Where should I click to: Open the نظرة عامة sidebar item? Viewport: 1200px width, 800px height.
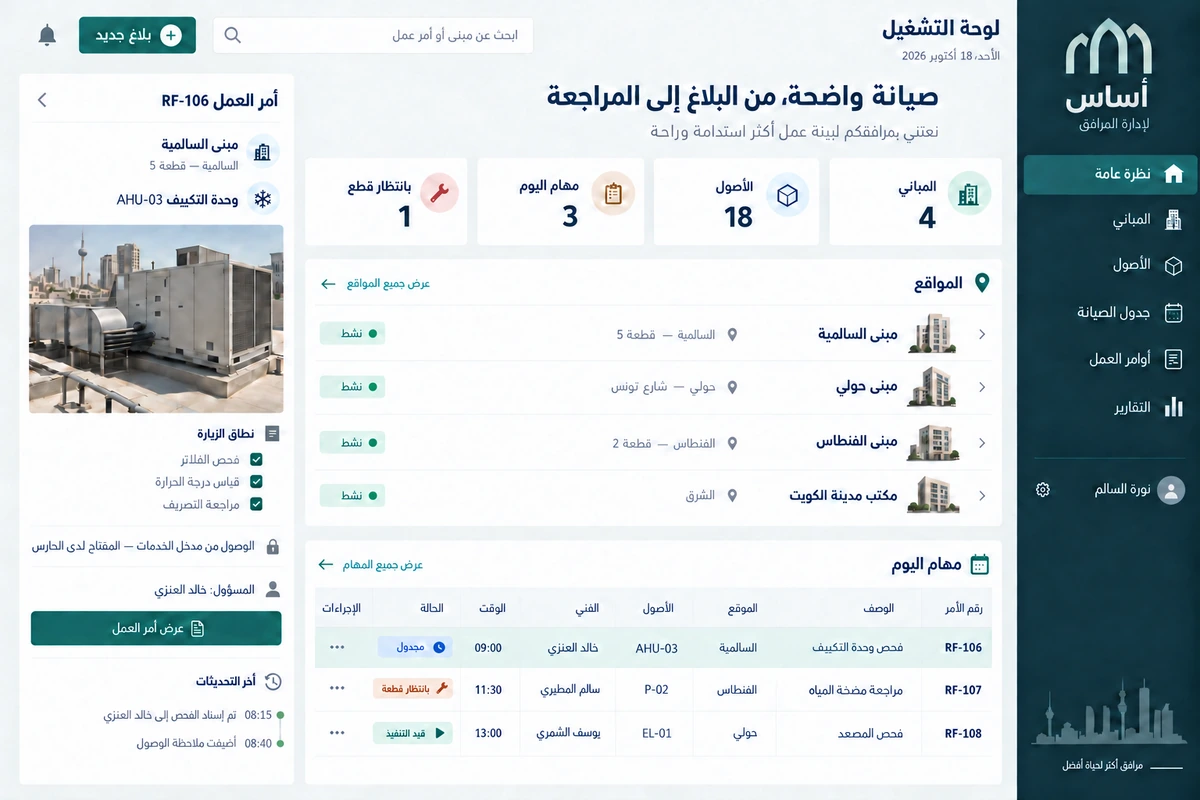click(1108, 174)
